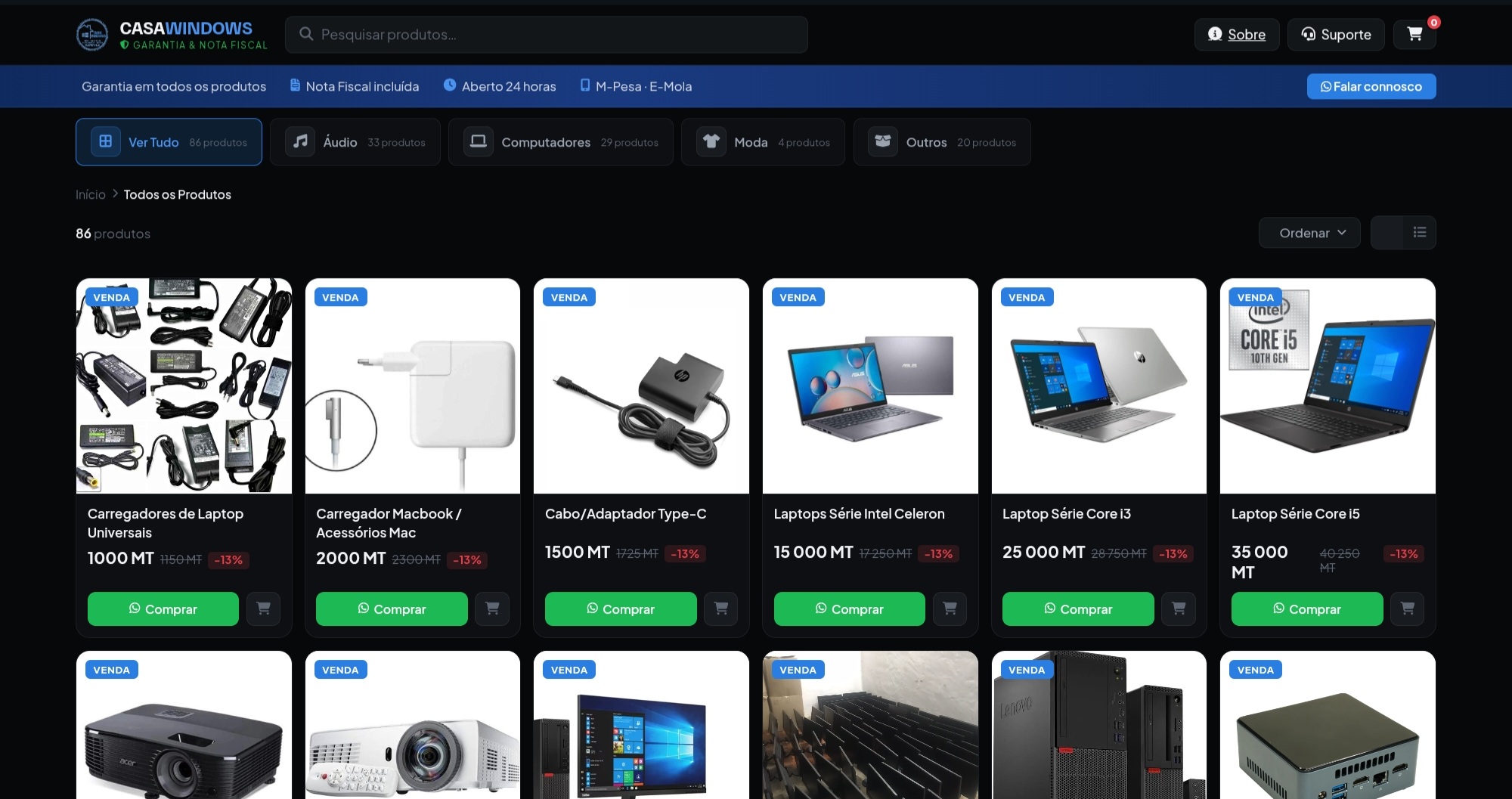Open the Laptops Série Intel Celeron title
The height and width of the screenshot is (799, 1512).
tap(860, 514)
